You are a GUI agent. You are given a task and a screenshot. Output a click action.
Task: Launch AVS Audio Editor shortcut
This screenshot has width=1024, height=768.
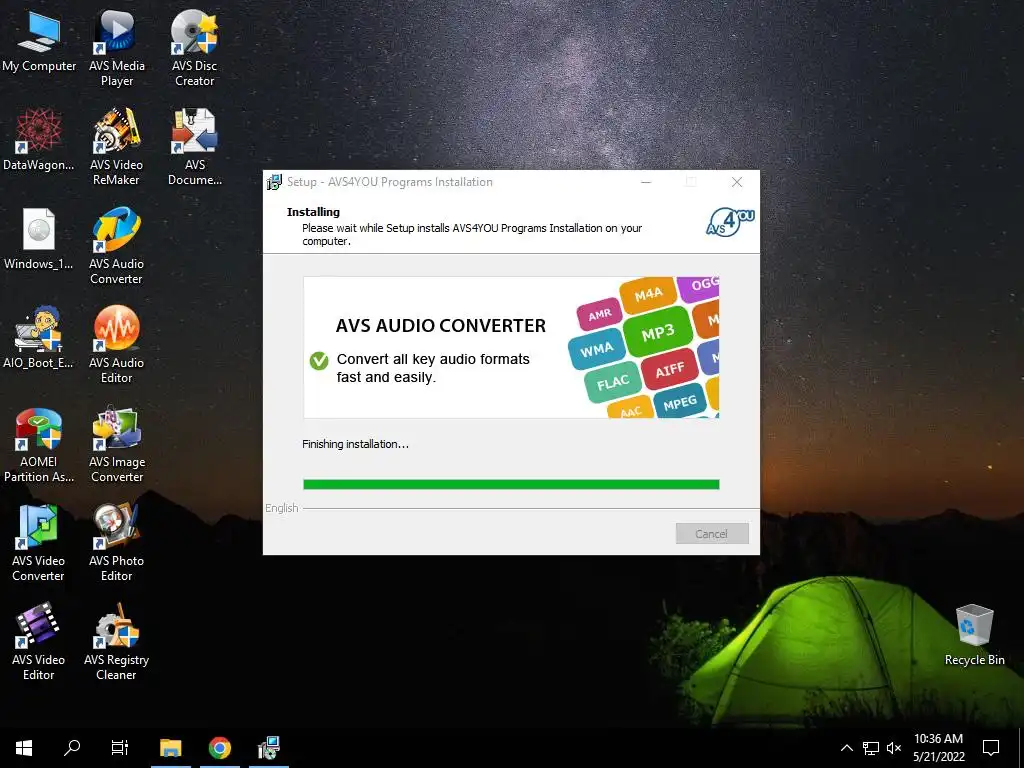point(116,344)
